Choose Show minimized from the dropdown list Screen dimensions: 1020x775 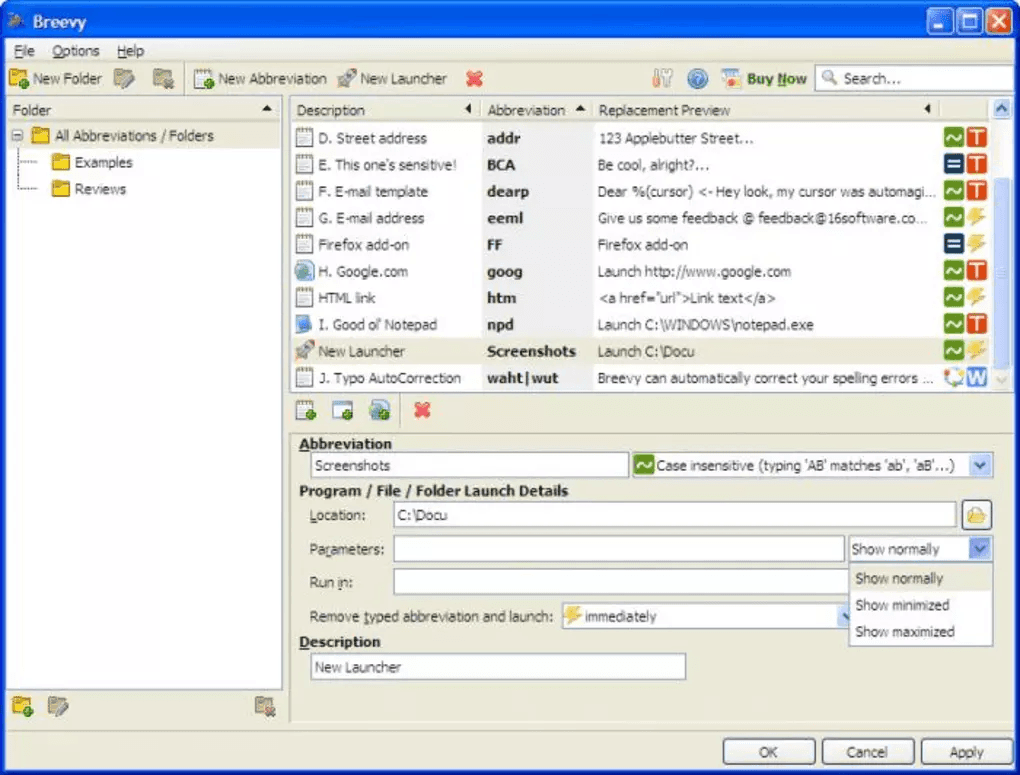click(x=920, y=605)
